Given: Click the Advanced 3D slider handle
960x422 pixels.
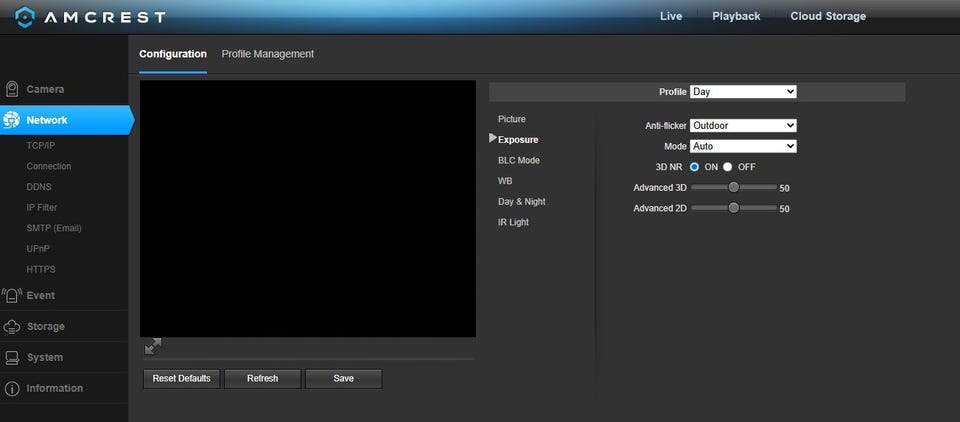Looking at the screenshot, I should point(733,187).
